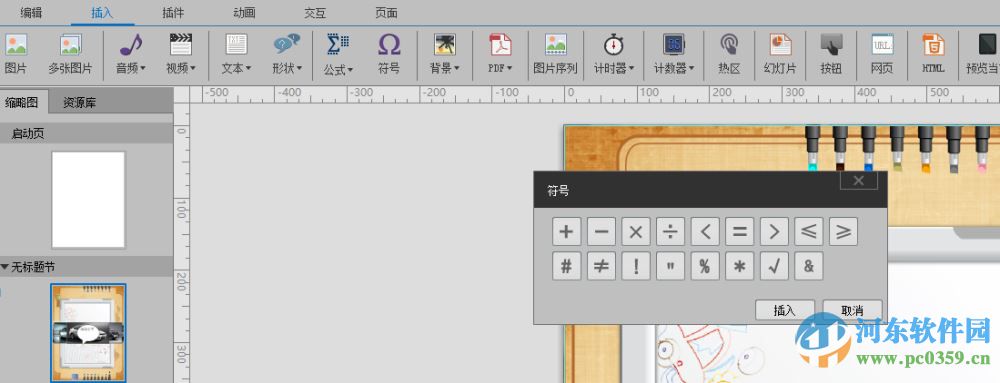Open the 多张图片 multiple images tool
The height and width of the screenshot is (383, 1000).
coord(70,54)
